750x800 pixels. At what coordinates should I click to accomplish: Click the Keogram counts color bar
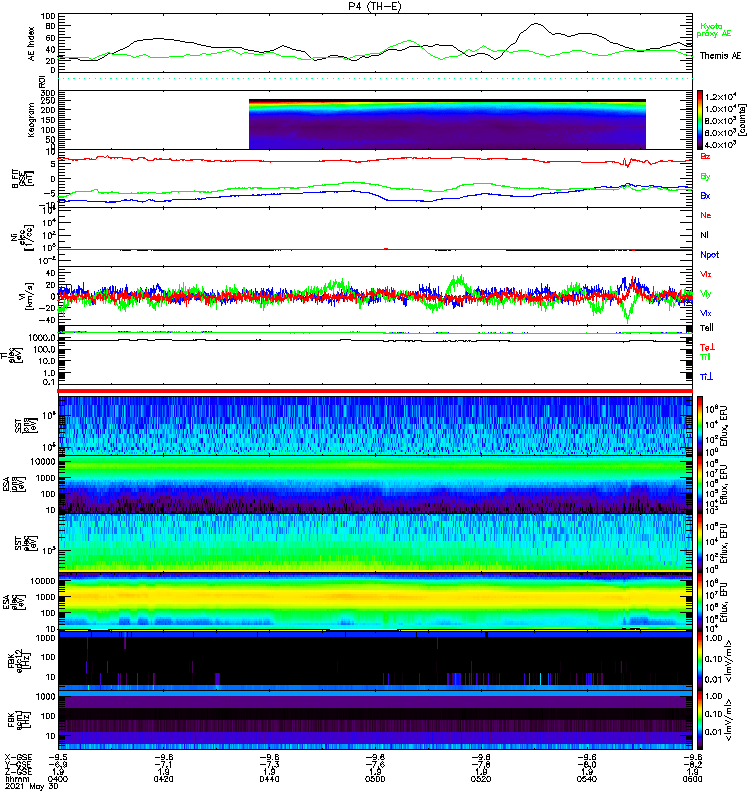(701, 120)
